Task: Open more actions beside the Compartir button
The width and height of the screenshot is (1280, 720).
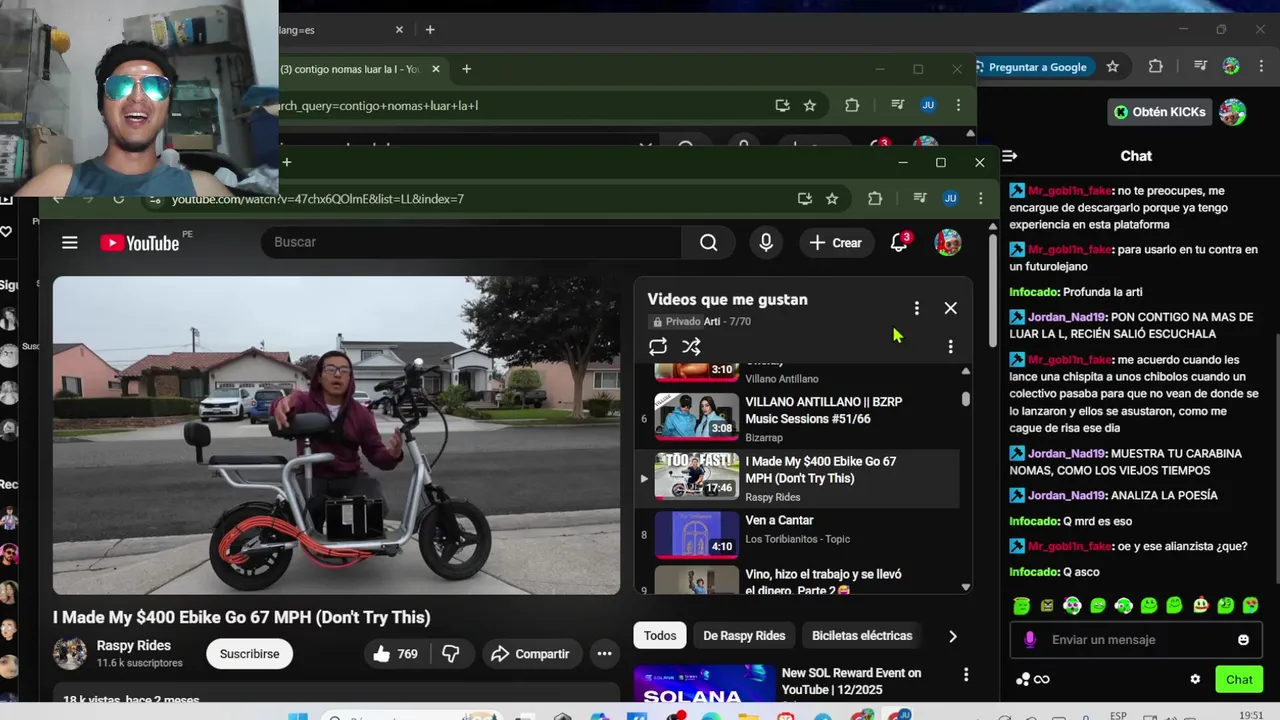Action: click(x=604, y=654)
